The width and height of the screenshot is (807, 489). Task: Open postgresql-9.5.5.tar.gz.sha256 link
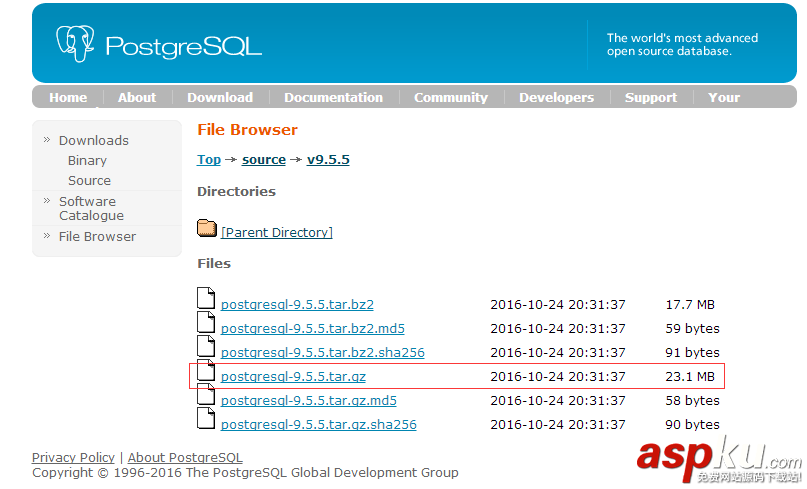[319, 425]
